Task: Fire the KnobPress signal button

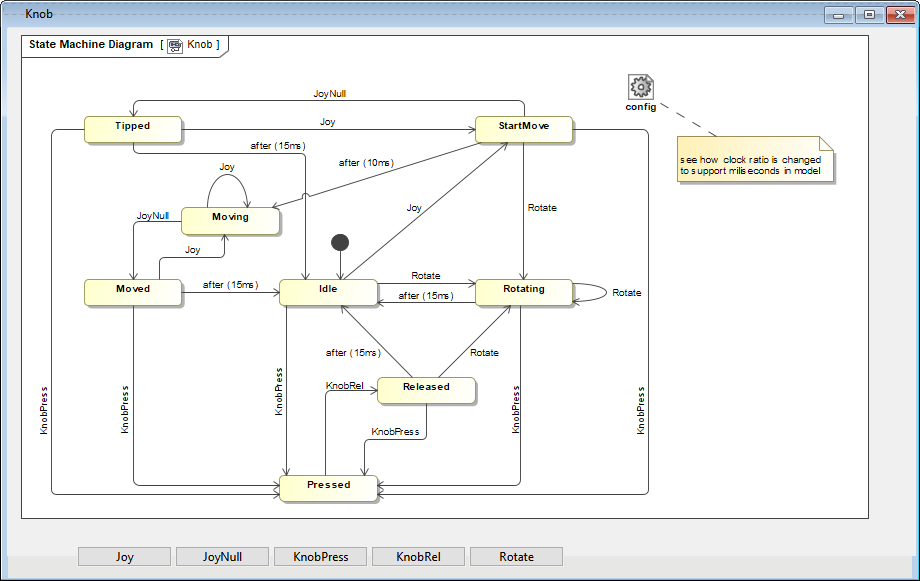Action: (320, 557)
